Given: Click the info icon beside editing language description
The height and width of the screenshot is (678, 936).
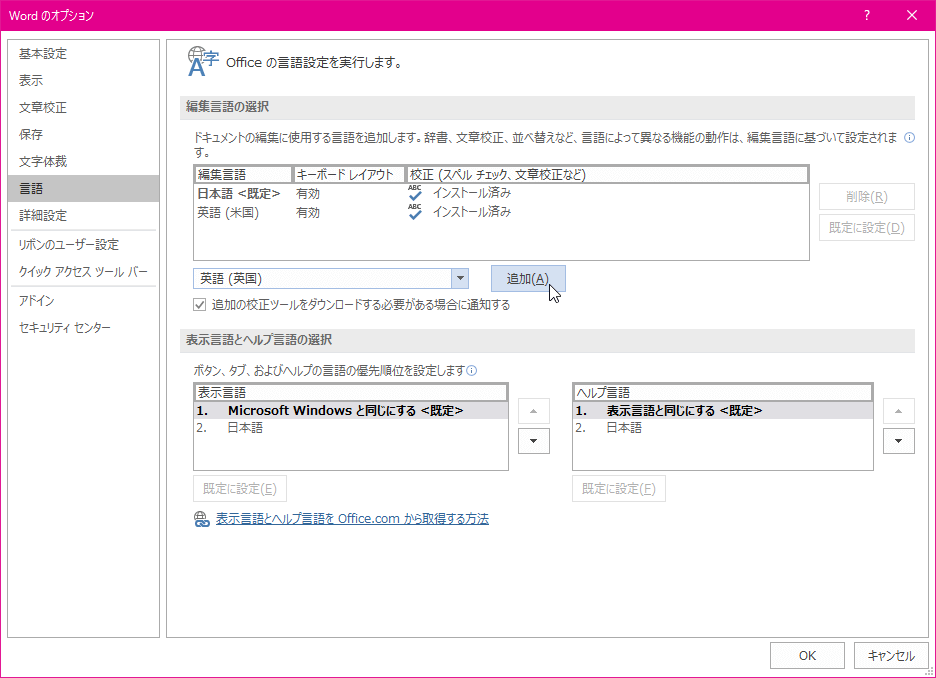Looking at the screenshot, I should 909,138.
